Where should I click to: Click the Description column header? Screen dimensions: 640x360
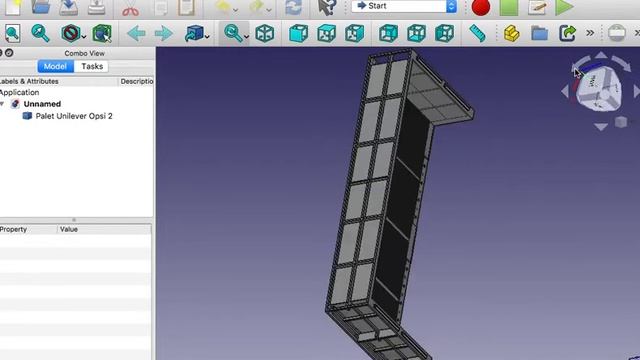136,81
